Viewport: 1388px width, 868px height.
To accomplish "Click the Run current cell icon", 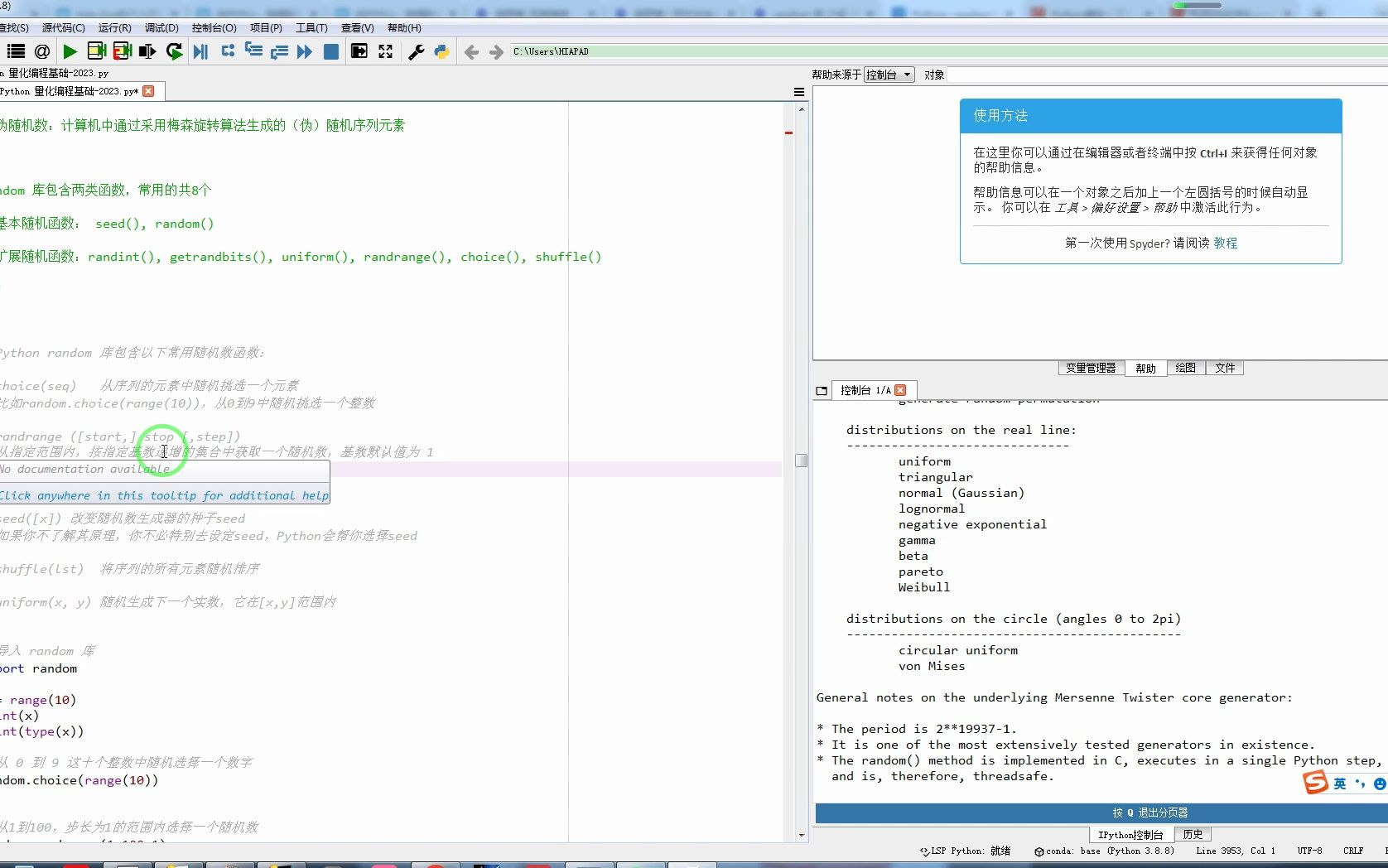I will (97, 51).
